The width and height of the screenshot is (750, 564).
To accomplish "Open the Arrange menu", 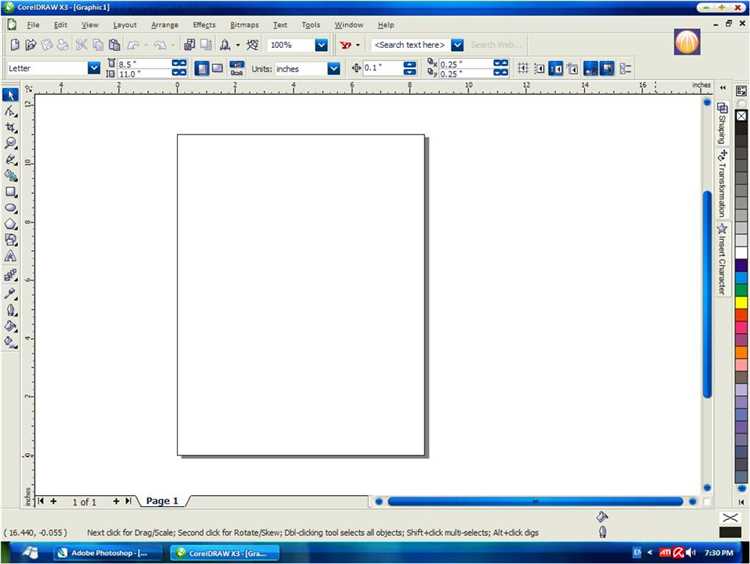I will 164,24.
